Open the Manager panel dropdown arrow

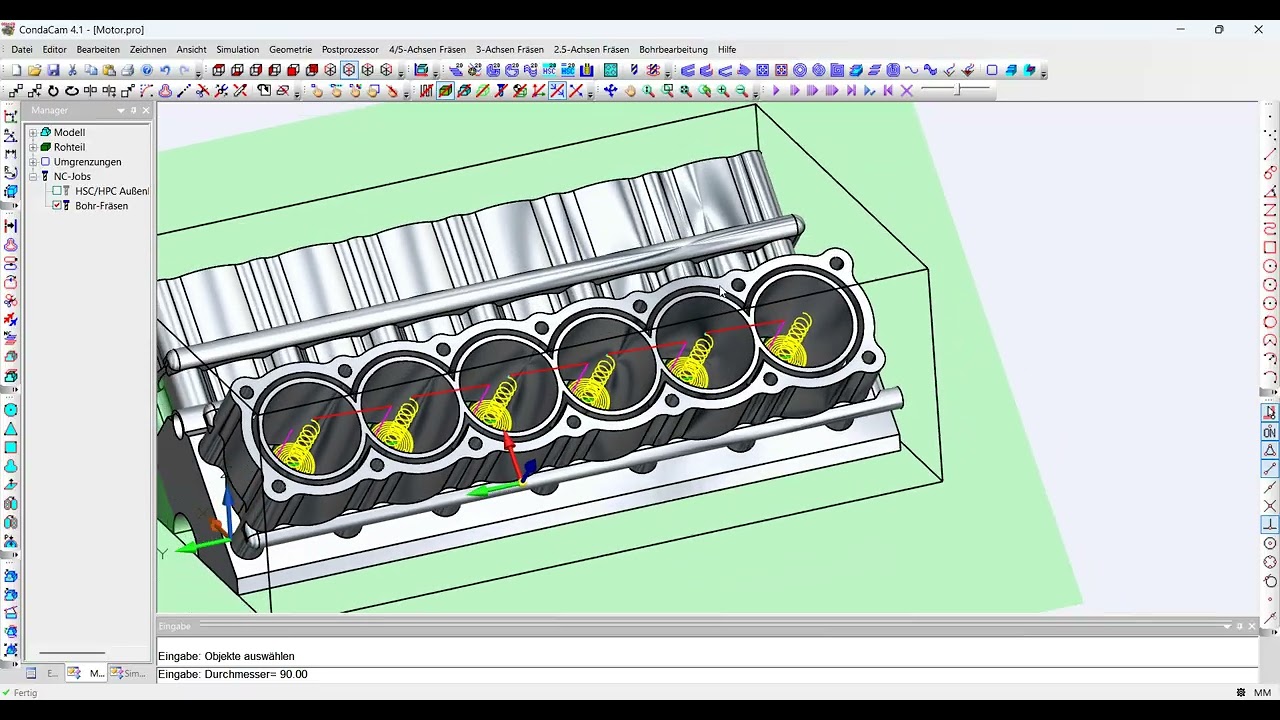click(121, 110)
